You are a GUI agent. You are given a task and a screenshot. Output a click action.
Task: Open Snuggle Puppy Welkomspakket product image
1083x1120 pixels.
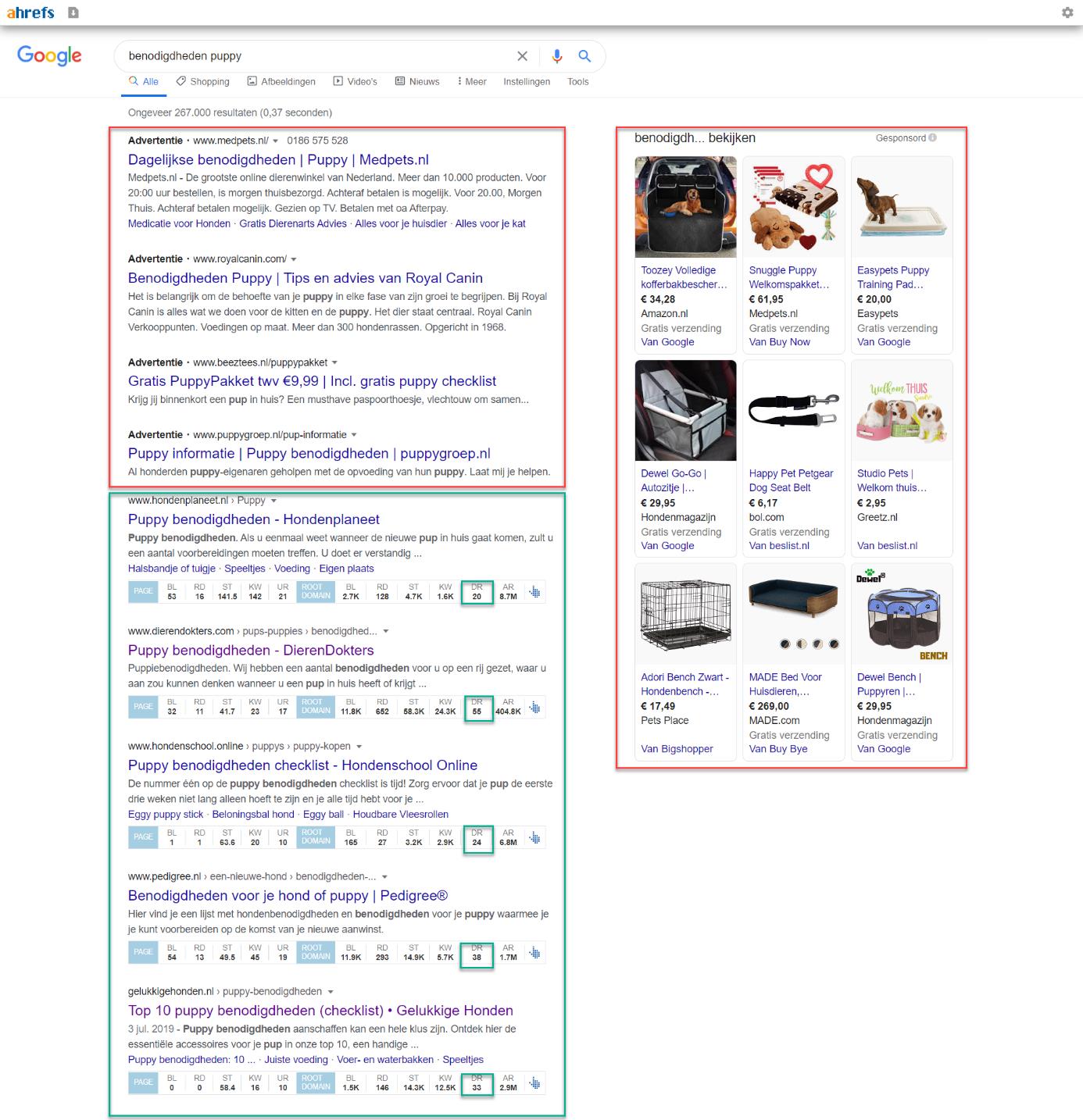tap(793, 207)
